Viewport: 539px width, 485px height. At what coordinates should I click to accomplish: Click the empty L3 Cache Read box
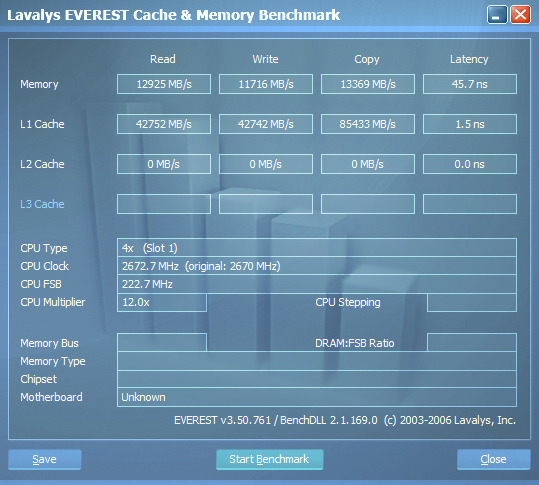point(164,204)
